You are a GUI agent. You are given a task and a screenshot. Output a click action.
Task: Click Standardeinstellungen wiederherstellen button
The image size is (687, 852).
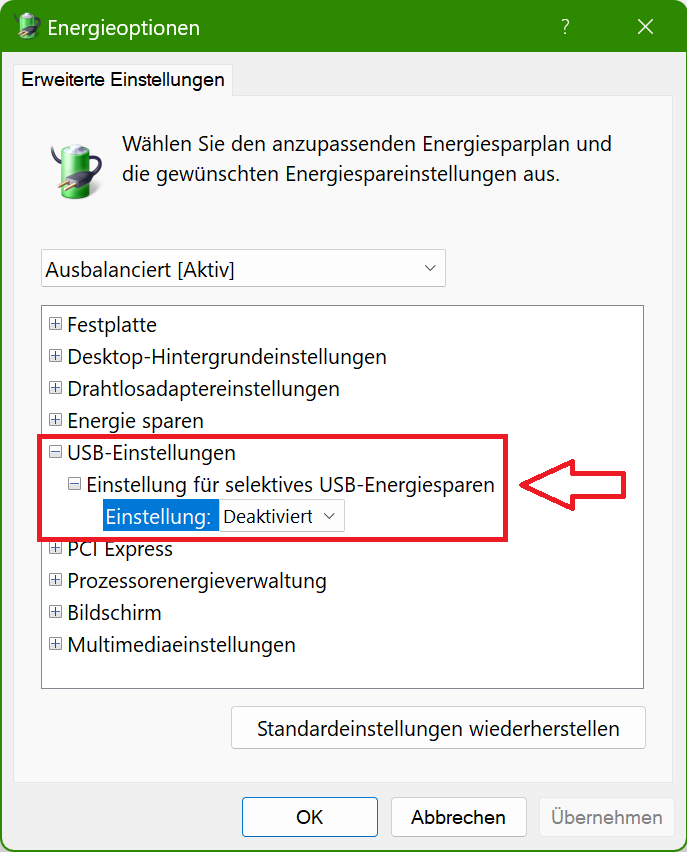[x=438, y=728]
